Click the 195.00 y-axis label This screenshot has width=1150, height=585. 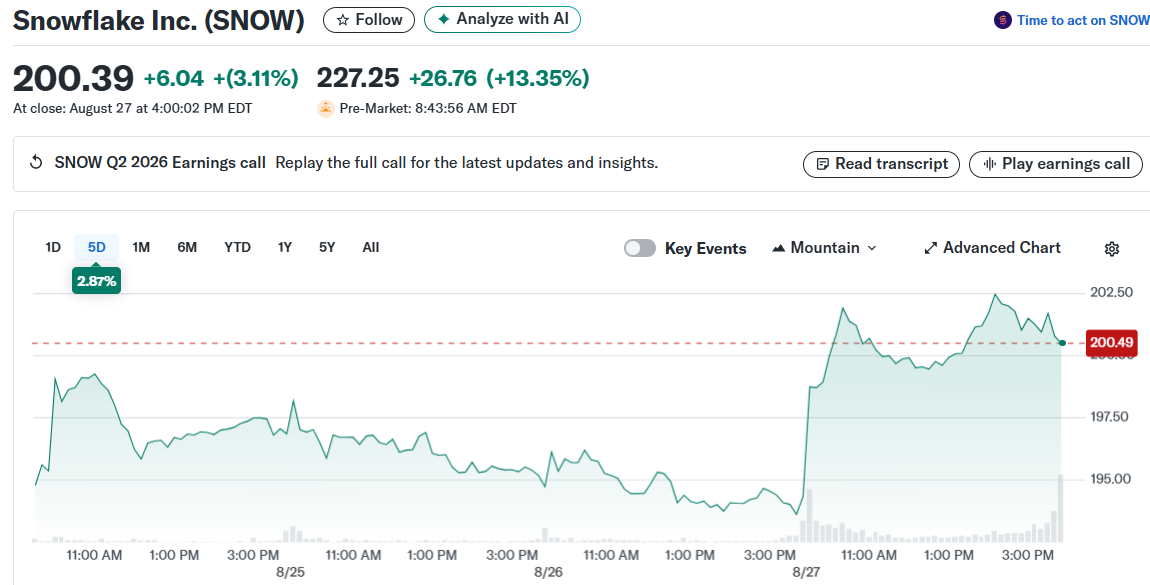[1112, 479]
